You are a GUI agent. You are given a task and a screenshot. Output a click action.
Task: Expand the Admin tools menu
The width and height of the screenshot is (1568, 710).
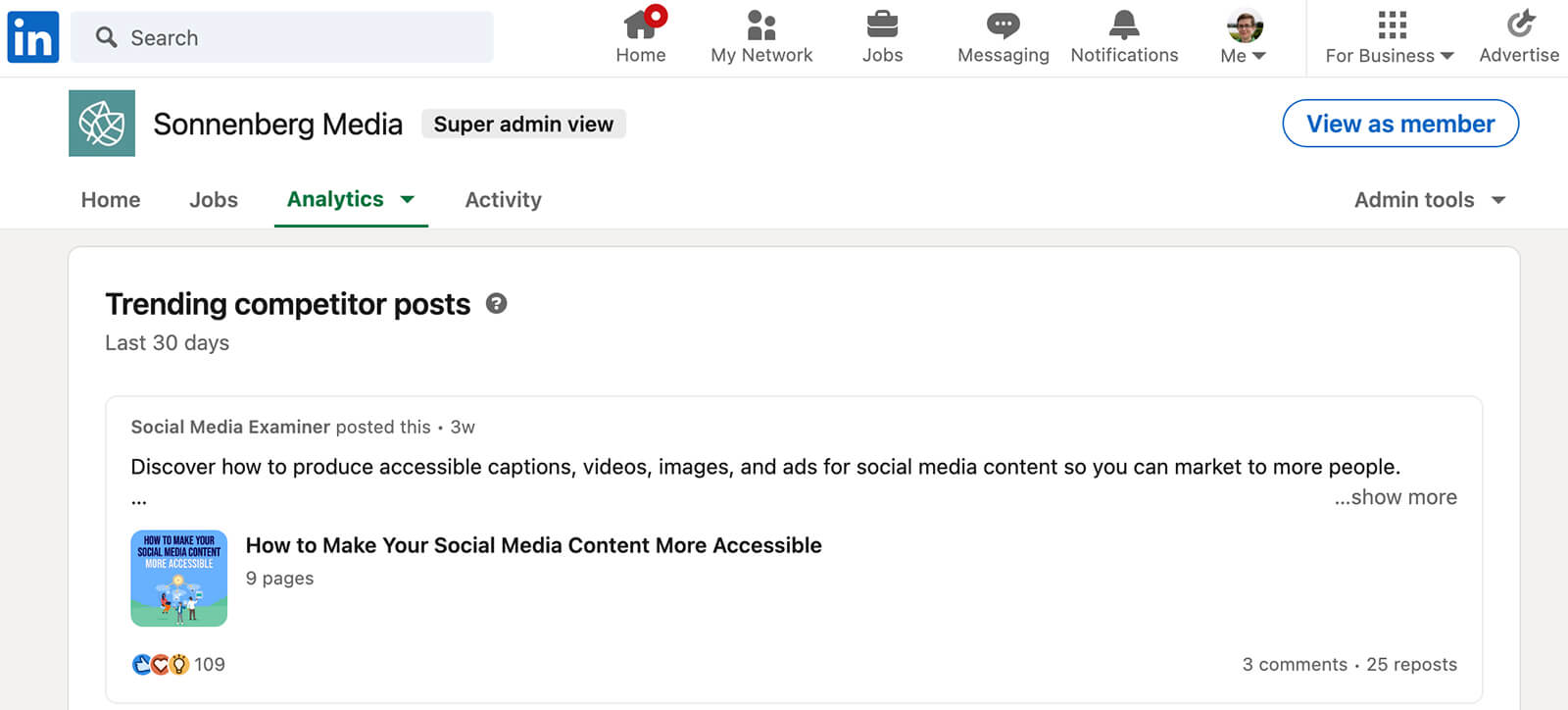tap(1430, 199)
